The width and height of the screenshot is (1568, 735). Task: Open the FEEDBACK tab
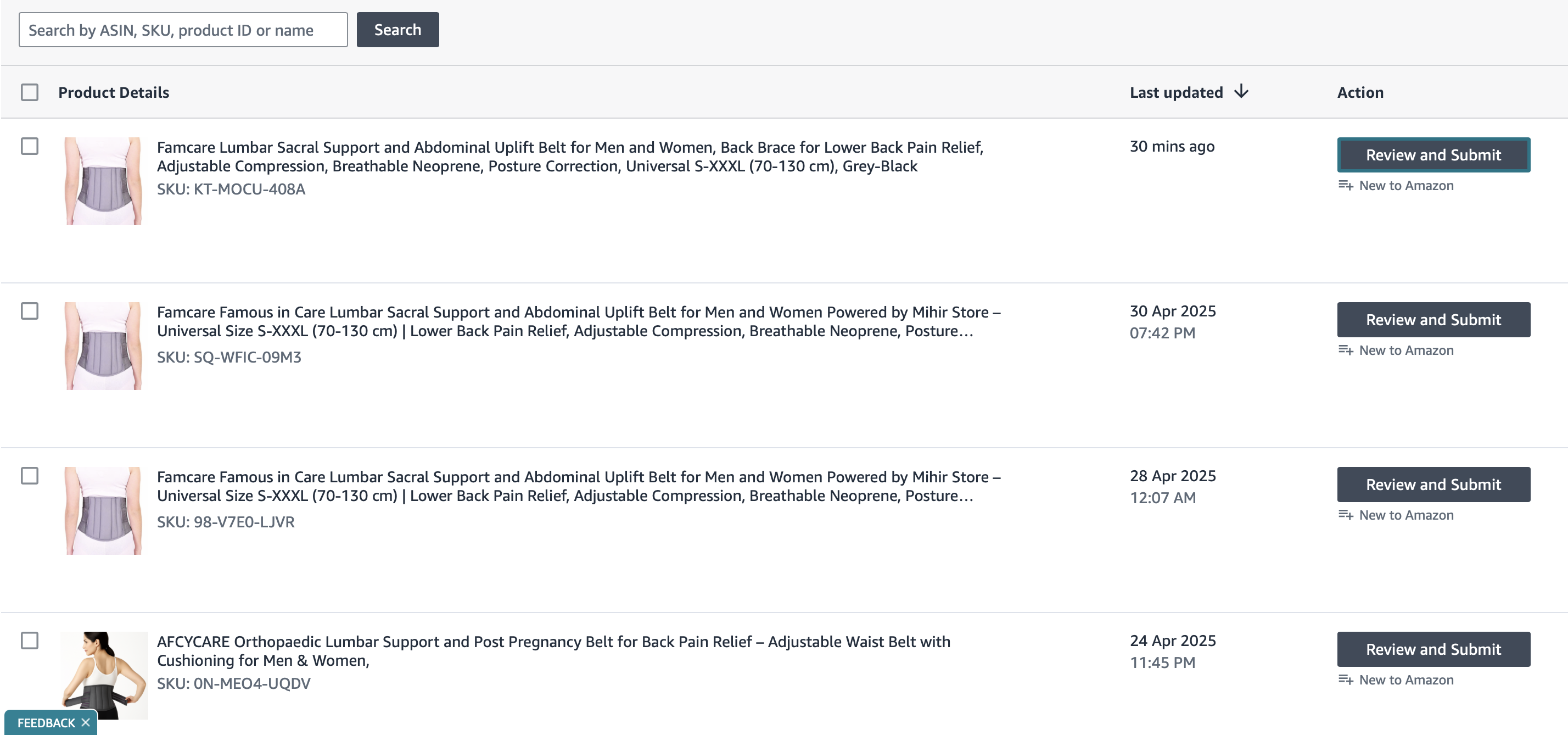point(46,723)
